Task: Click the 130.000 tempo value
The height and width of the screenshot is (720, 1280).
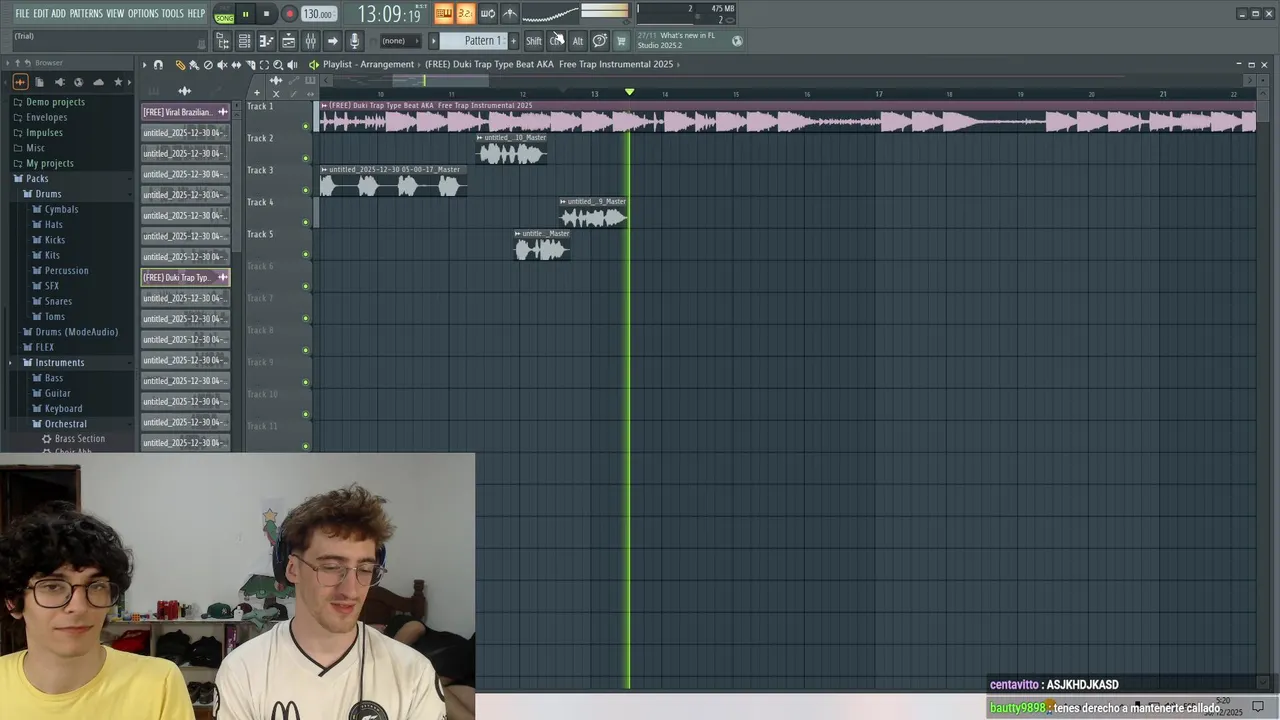Action: [318, 14]
